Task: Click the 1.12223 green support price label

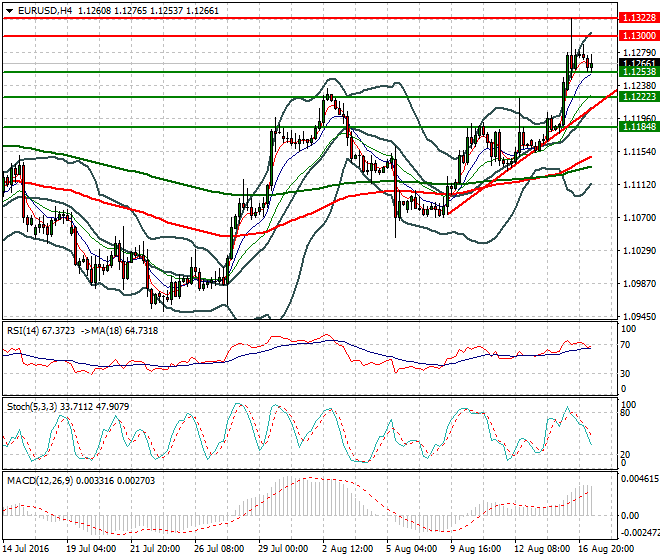Action: point(639,96)
